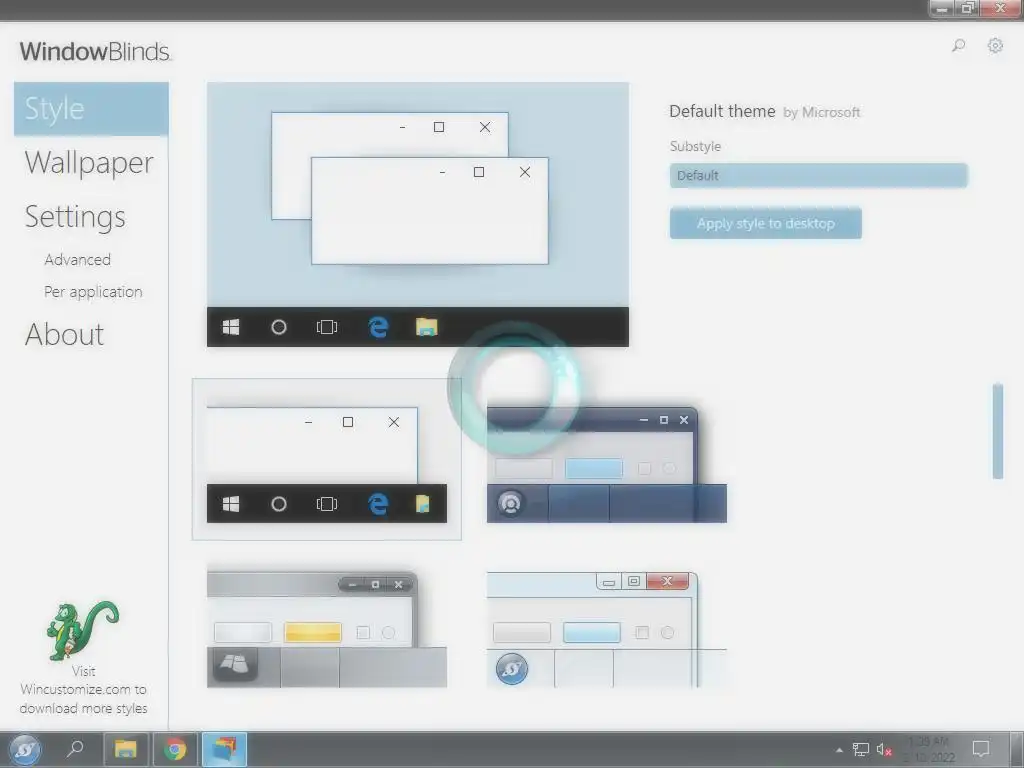The height and width of the screenshot is (768, 1024).
Task: Open File Explorer from the taskbar
Action: click(125, 750)
